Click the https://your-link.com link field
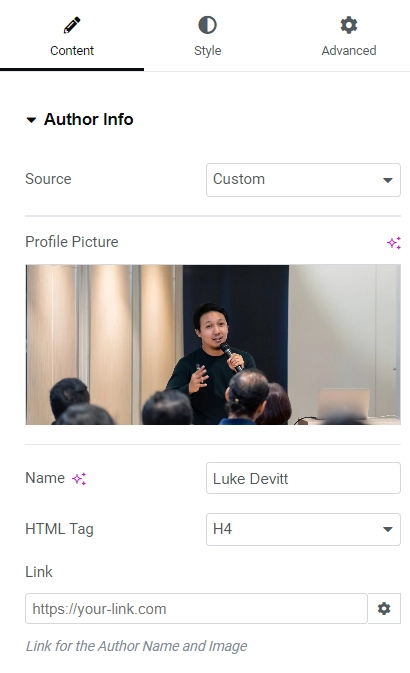Screen dimensions: 410x673 pos(196,608)
